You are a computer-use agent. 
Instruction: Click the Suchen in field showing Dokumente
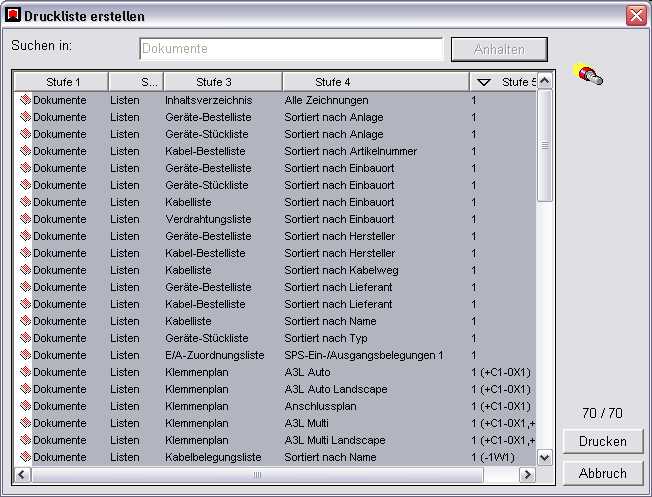click(x=291, y=49)
